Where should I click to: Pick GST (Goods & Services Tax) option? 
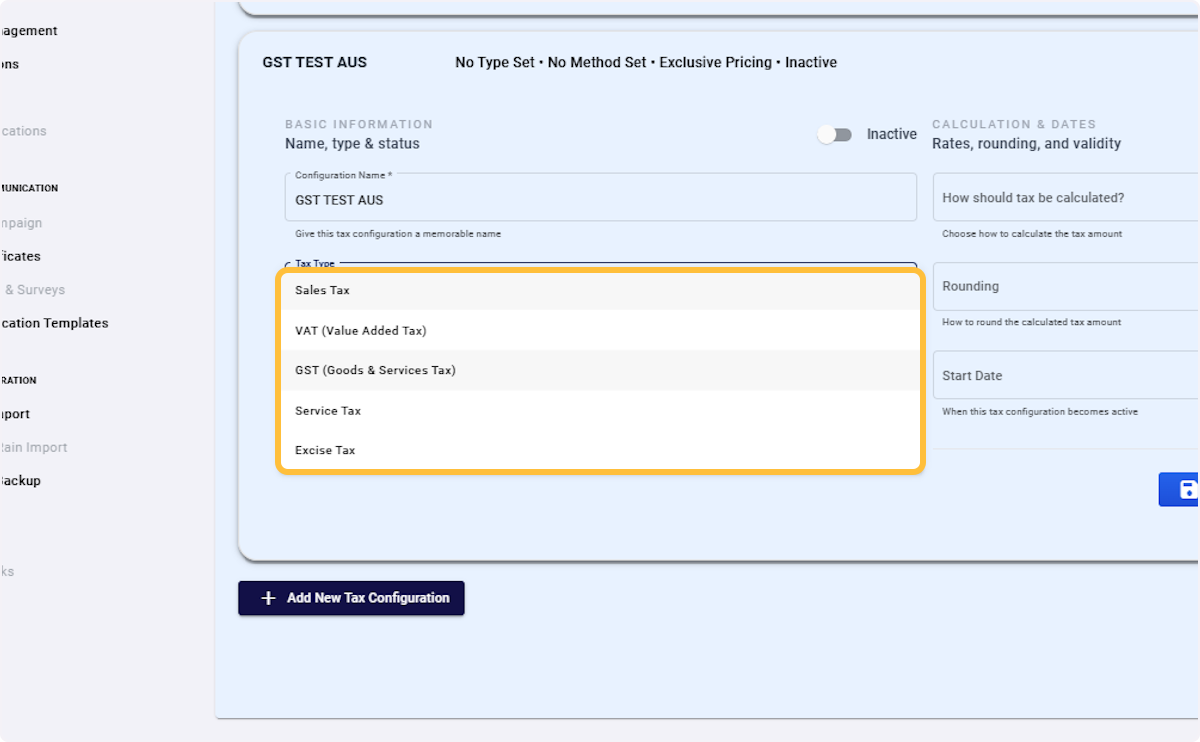[600, 370]
